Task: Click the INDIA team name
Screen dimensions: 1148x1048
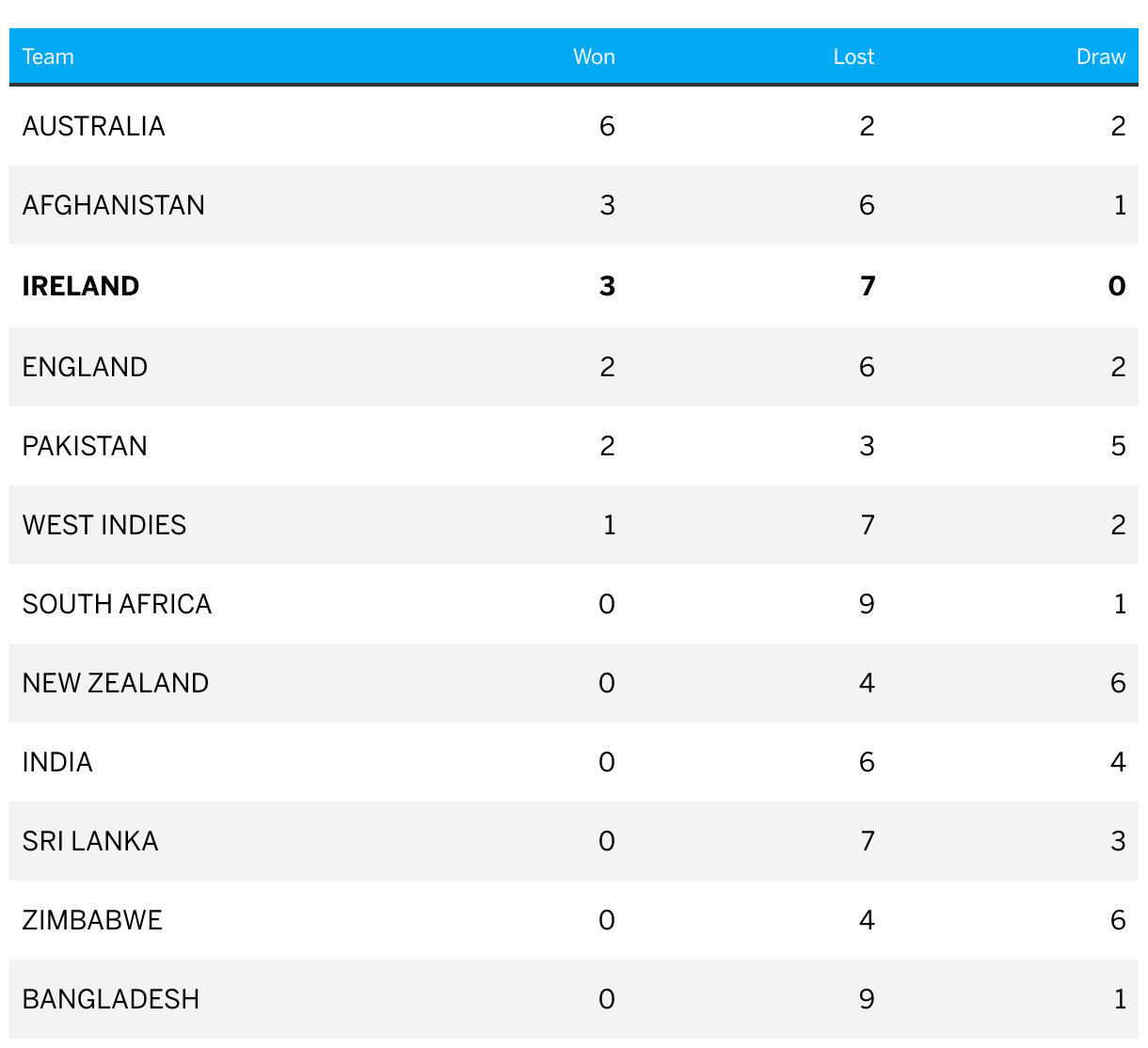Action: (57, 762)
